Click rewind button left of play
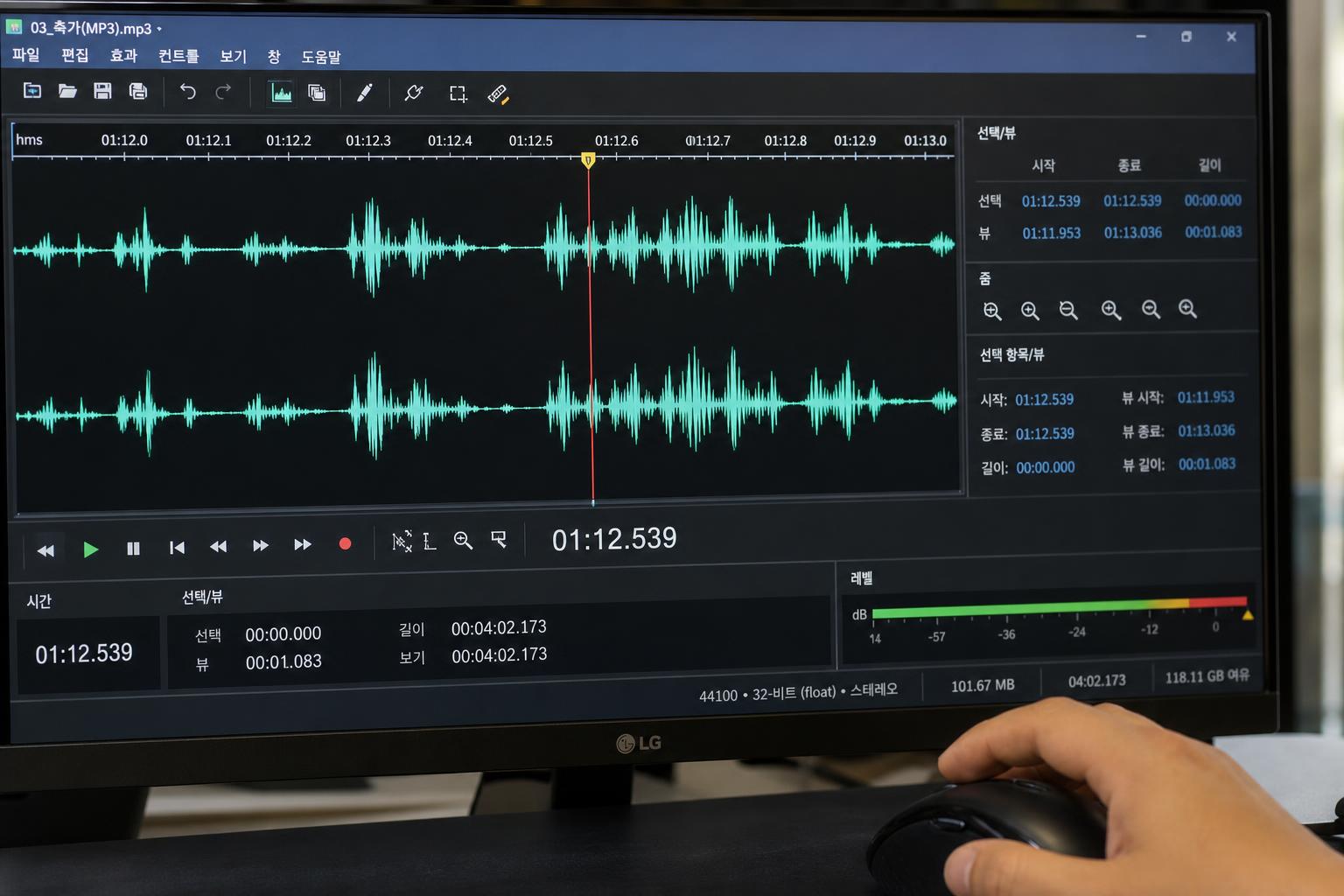The height and width of the screenshot is (896, 1344). [45, 550]
